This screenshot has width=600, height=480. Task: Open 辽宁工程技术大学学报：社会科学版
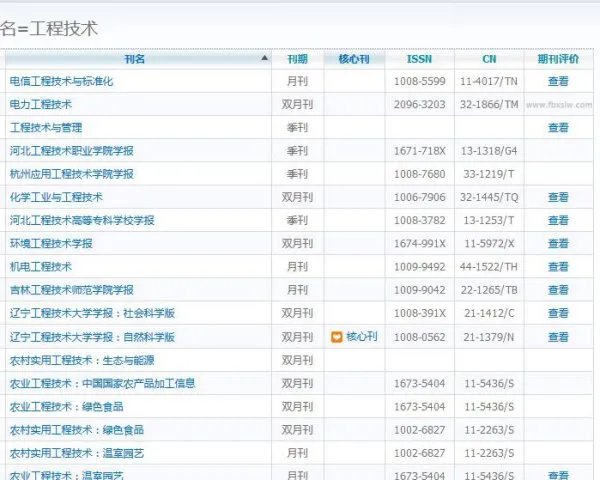coord(92,313)
